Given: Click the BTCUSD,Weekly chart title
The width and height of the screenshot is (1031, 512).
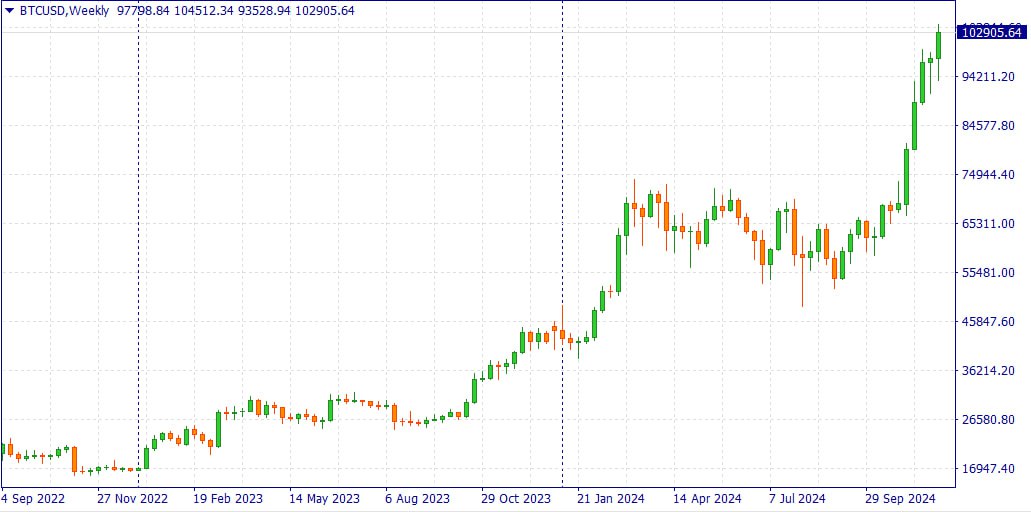Looking at the screenshot, I should (64, 11).
